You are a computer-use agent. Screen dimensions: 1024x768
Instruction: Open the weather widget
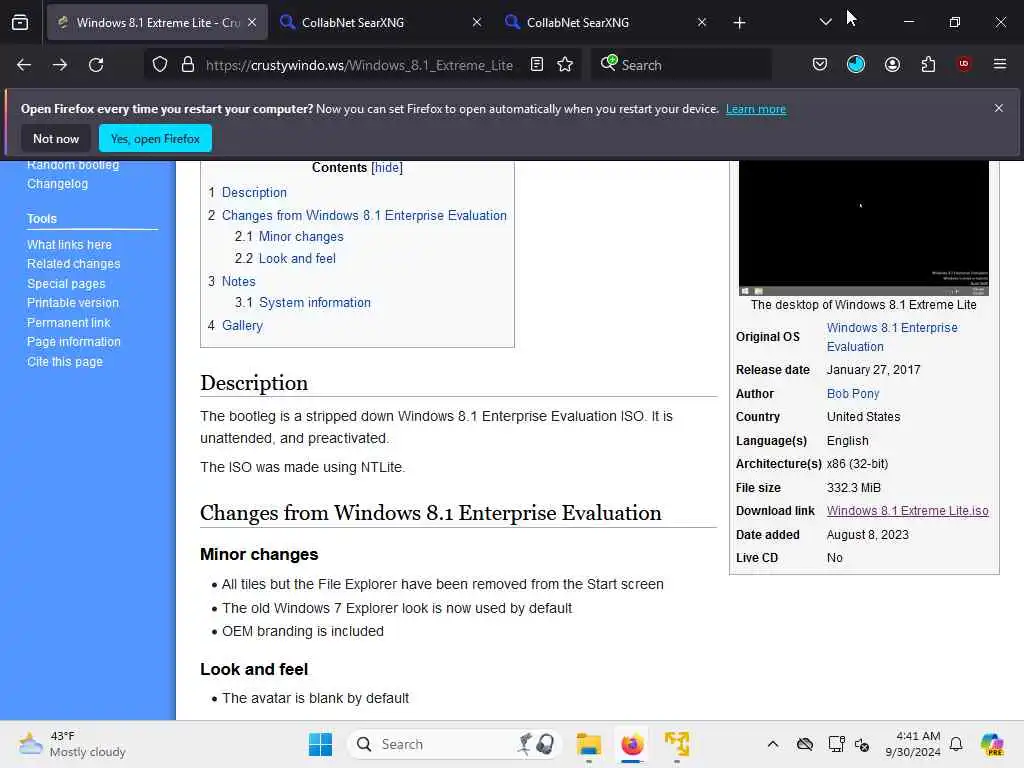72,744
